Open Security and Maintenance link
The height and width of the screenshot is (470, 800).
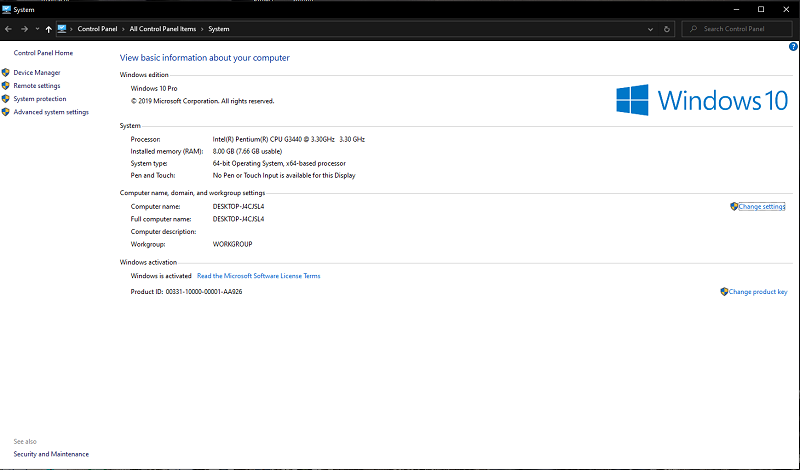coord(51,454)
